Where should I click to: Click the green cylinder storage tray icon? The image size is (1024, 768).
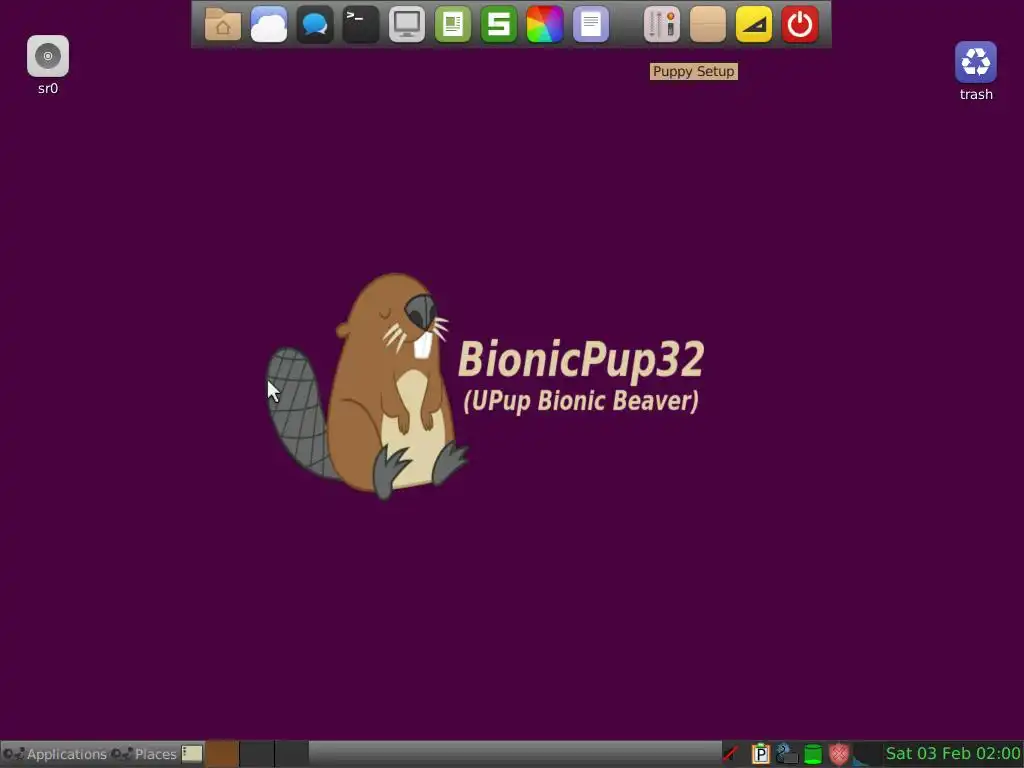813,754
